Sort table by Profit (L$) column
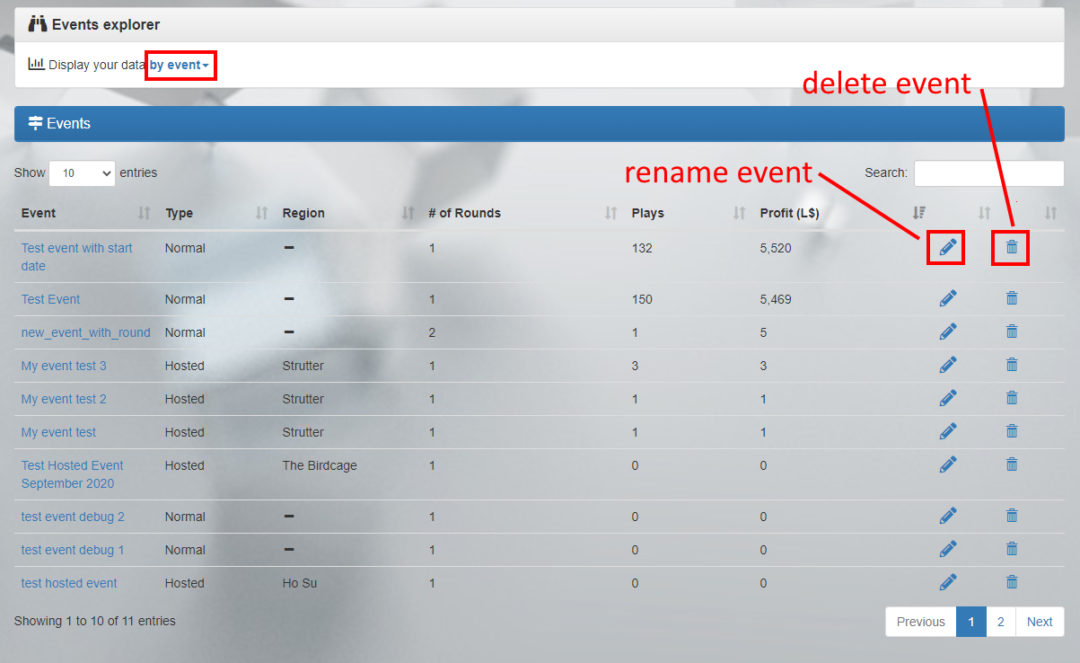The image size is (1080, 663). pyautogui.click(x=789, y=213)
